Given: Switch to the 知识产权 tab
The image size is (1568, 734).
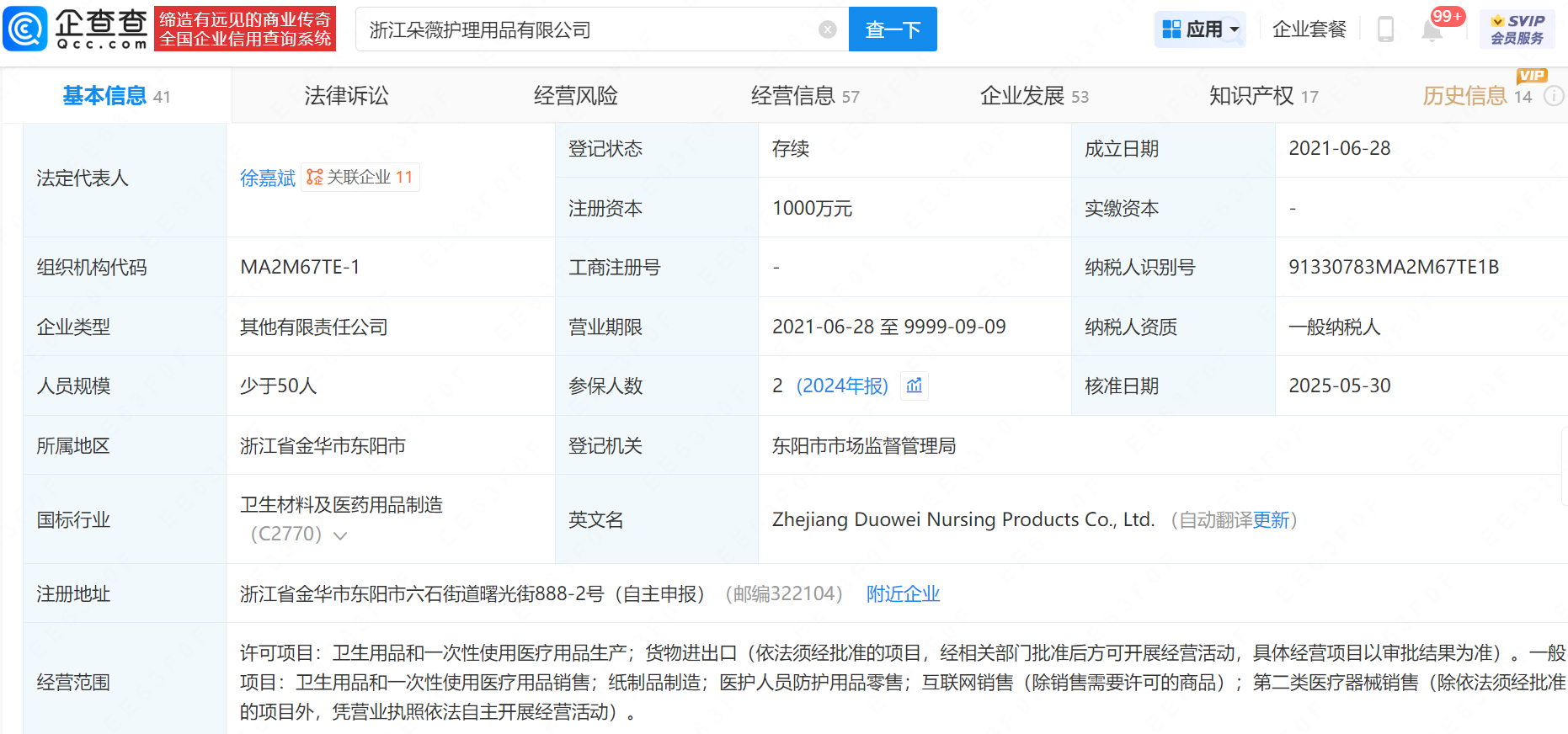Looking at the screenshot, I should [x=1263, y=96].
